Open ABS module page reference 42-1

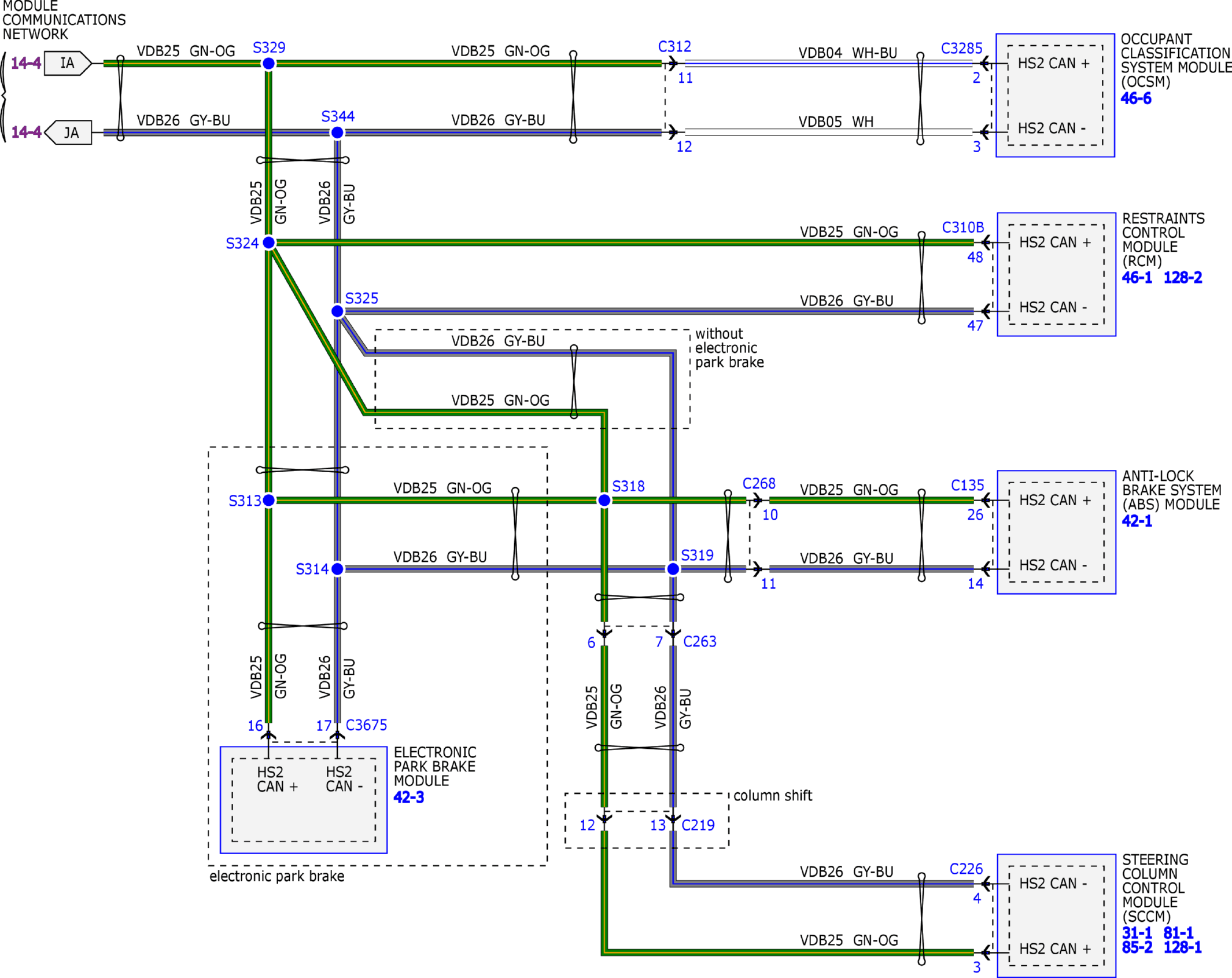pyautogui.click(x=1137, y=521)
